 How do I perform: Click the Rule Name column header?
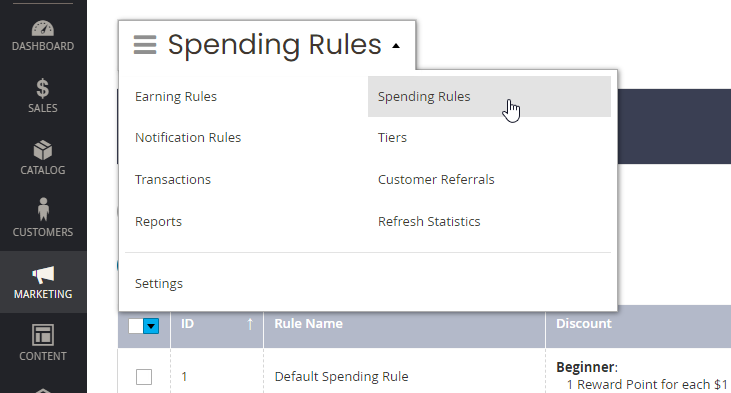(309, 324)
